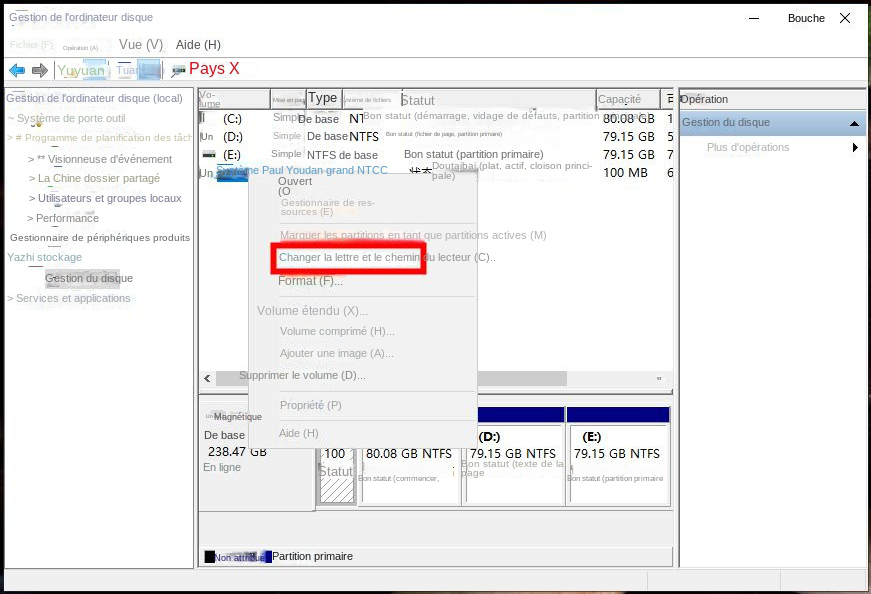Click the forward navigation arrow

point(39,70)
